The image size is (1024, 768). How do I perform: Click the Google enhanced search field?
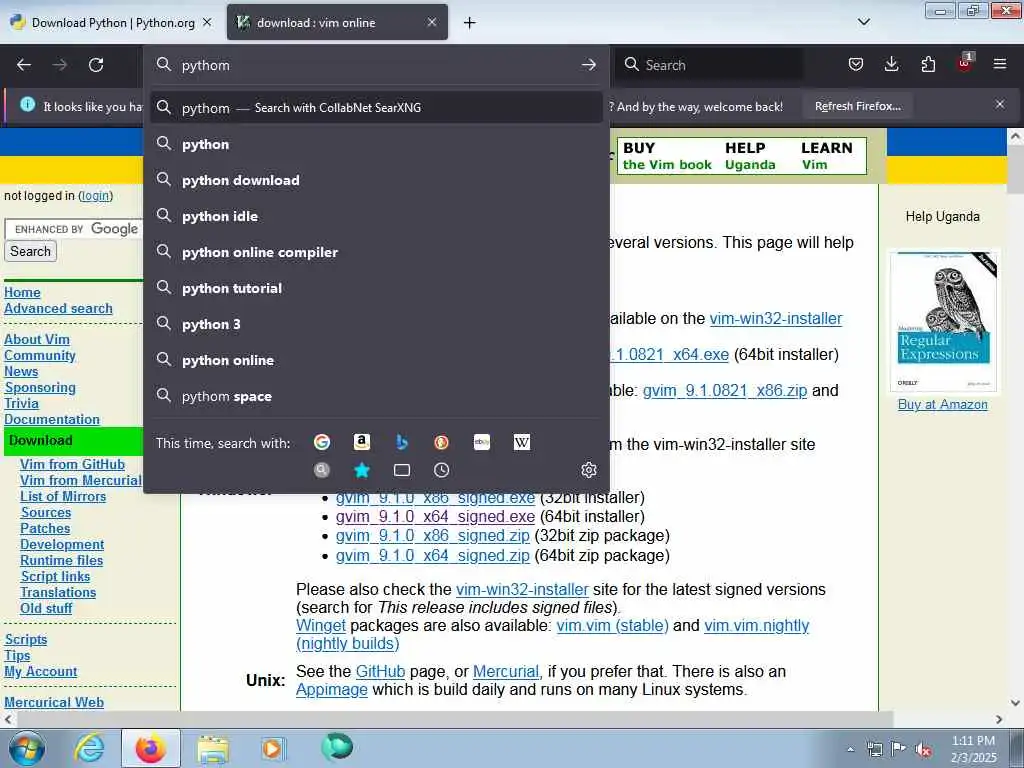(74, 229)
